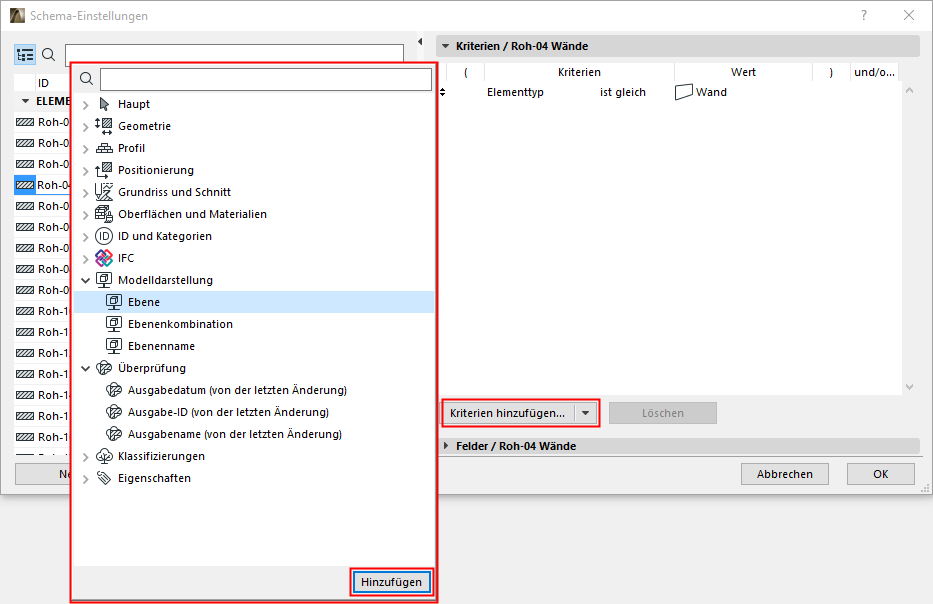The image size is (933, 604).
Task: Click the Löschen button
Action: (663, 413)
